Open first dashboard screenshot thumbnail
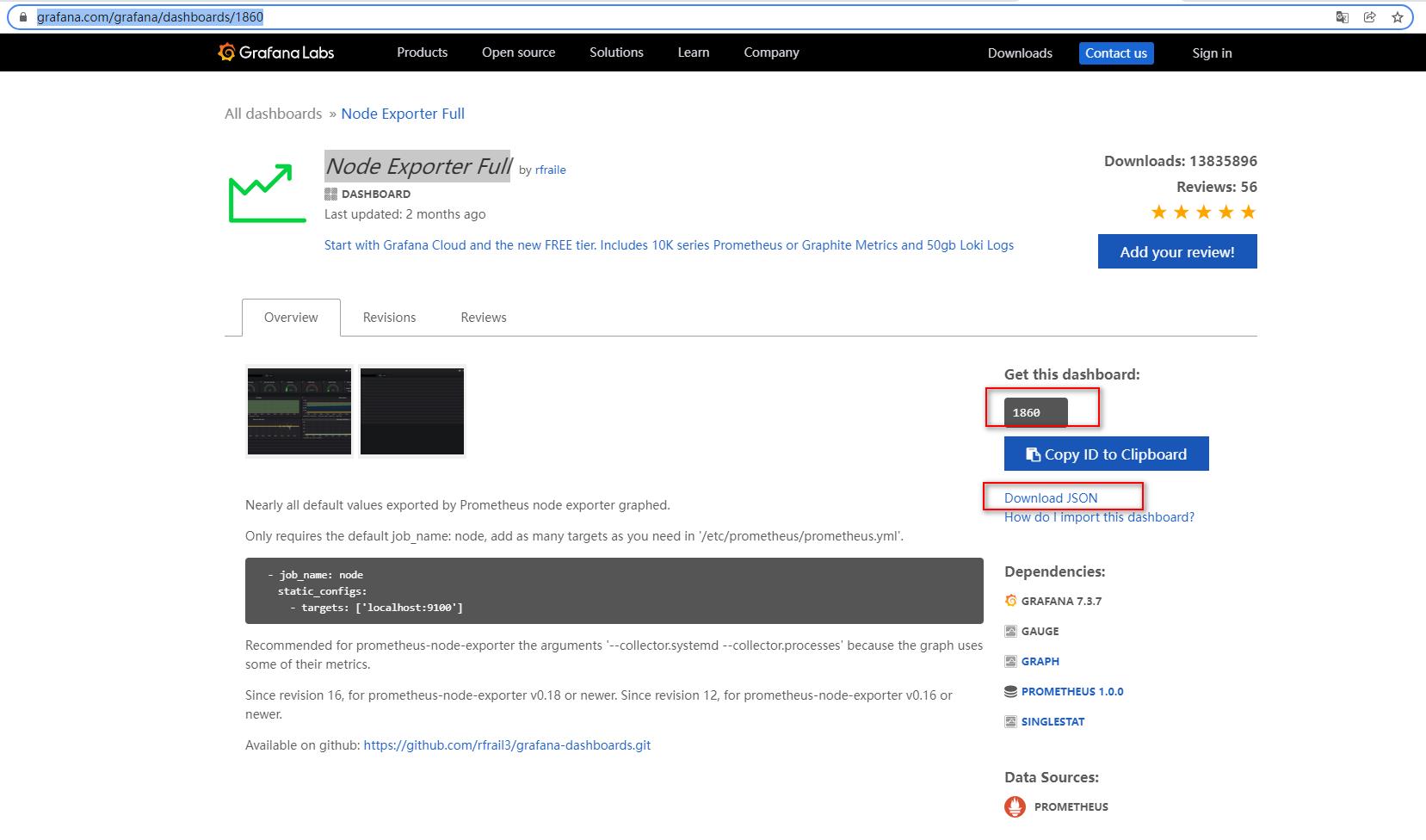Screen dimensions: 1426x840 299,411
